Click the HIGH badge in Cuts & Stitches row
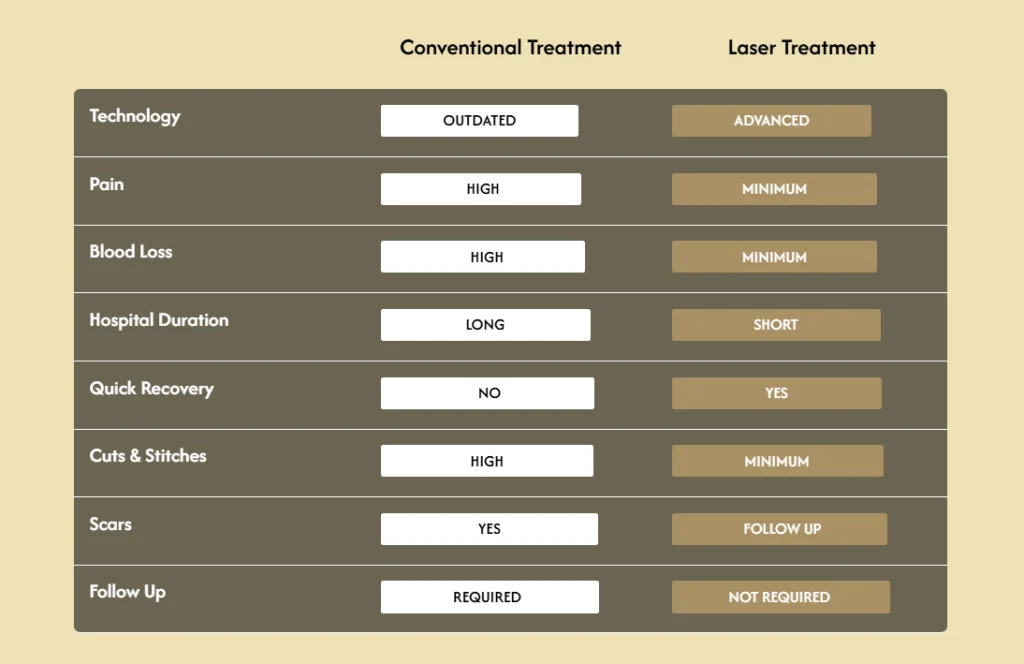Screen dimensions: 1024x664 click(x=487, y=461)
